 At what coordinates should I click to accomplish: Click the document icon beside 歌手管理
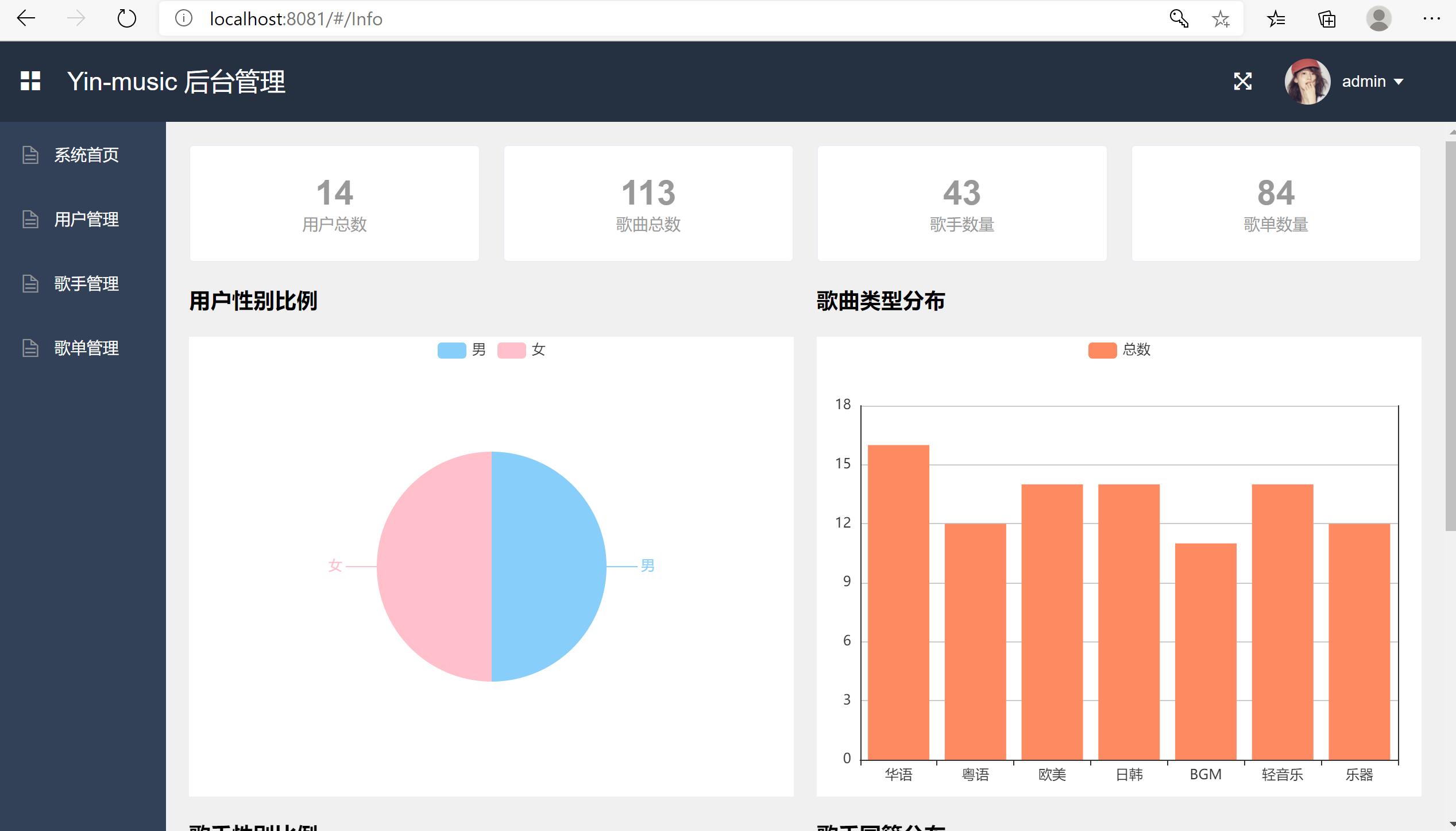point(30,283)
